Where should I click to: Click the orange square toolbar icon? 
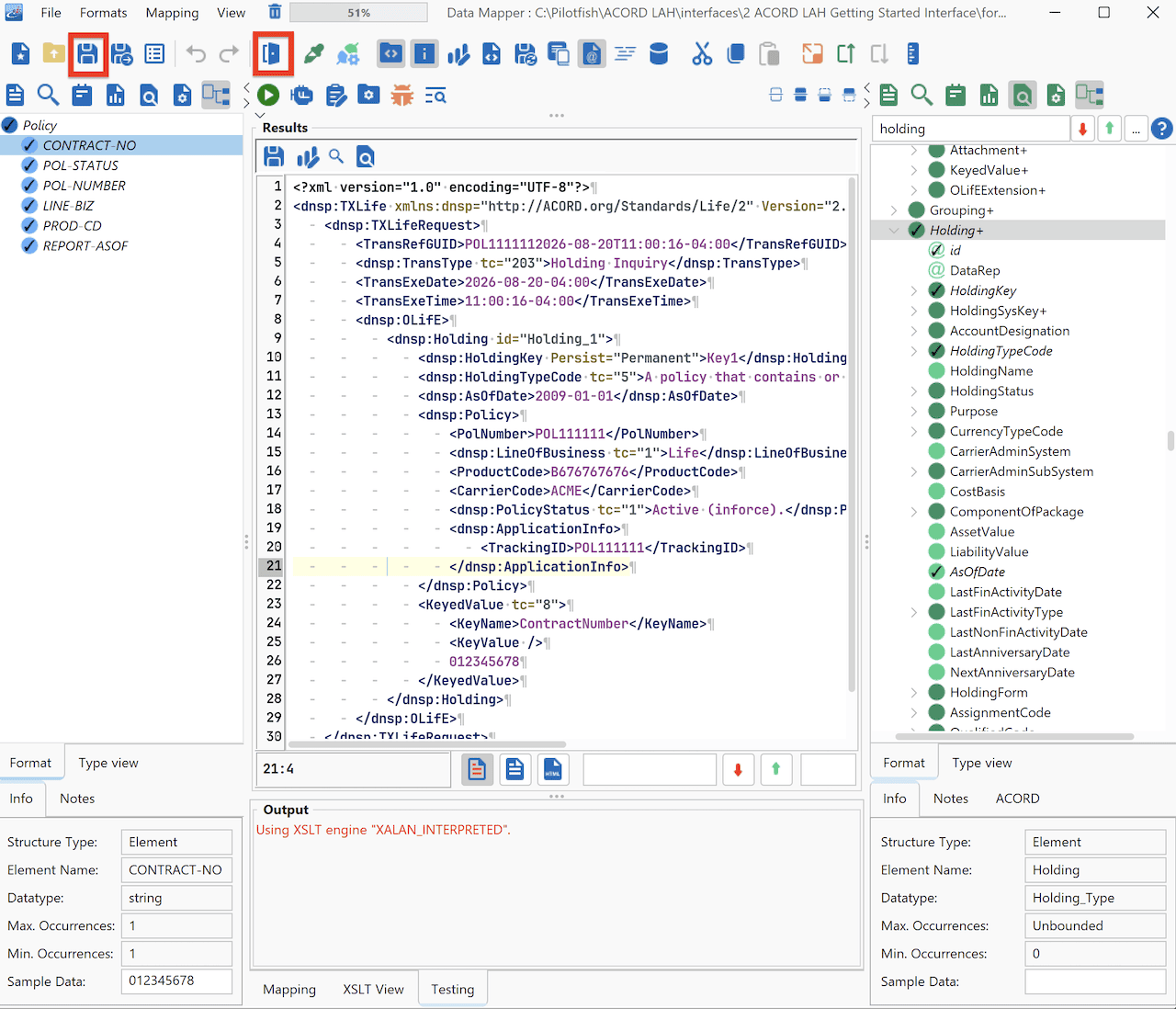click(x=812, y=54)
